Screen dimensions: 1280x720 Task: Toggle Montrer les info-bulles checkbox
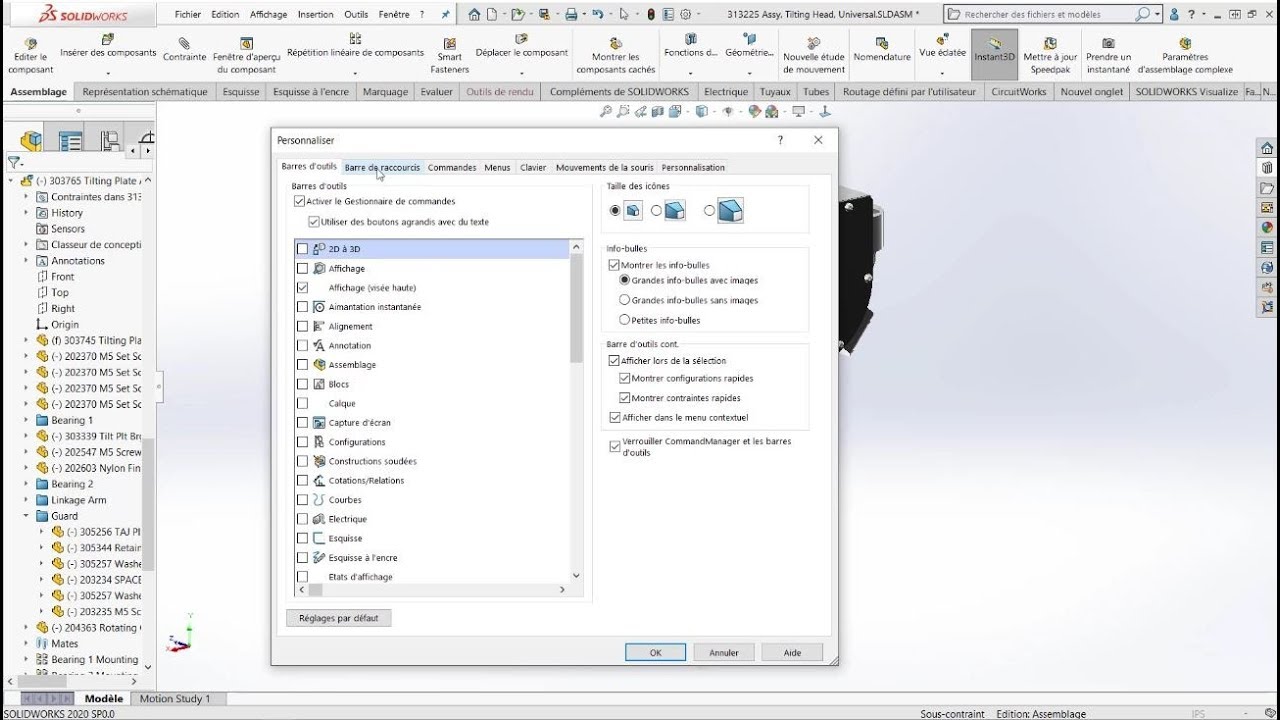point(614,265)
